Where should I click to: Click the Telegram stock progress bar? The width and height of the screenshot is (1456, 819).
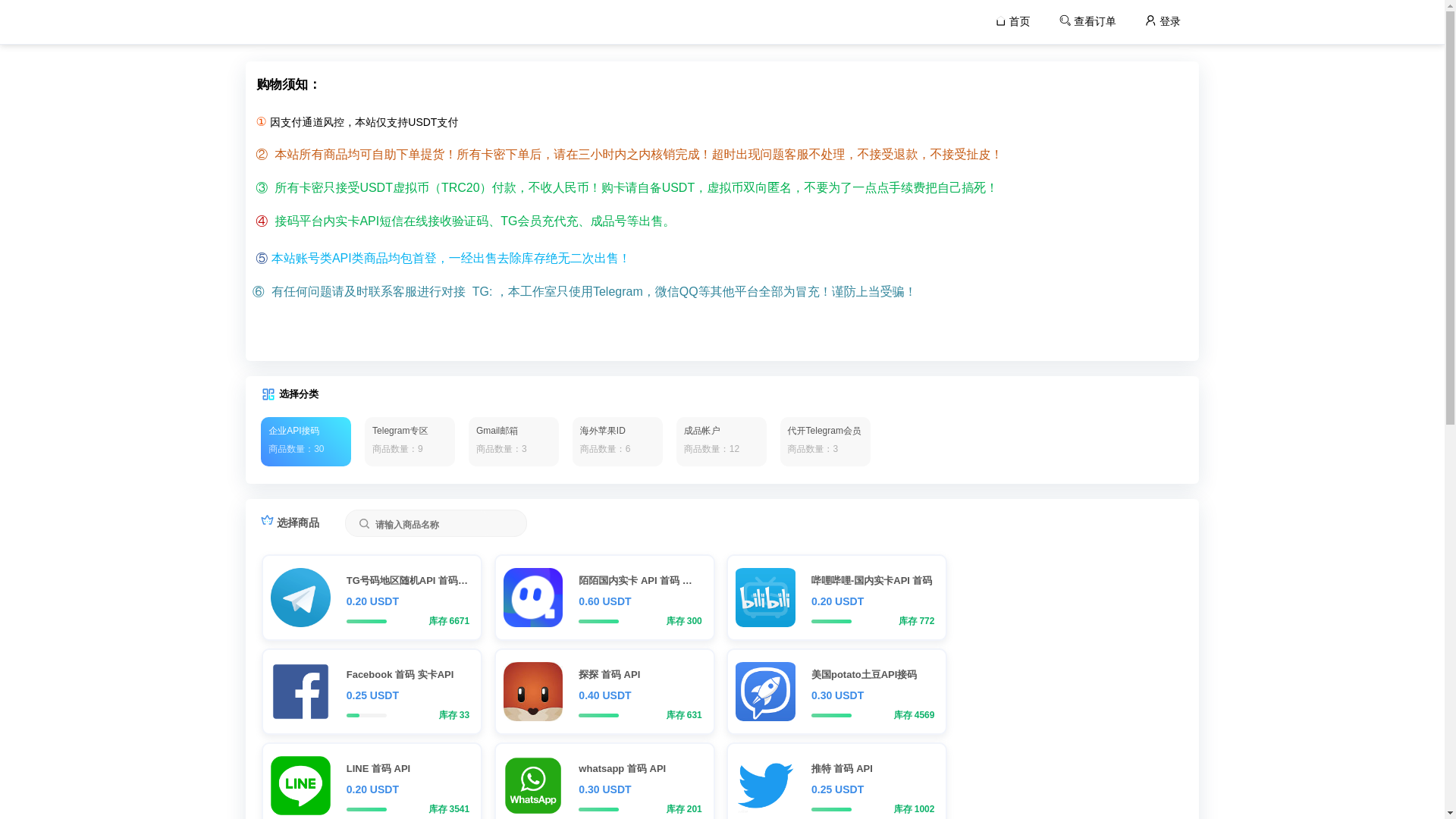tap(366, 621)
